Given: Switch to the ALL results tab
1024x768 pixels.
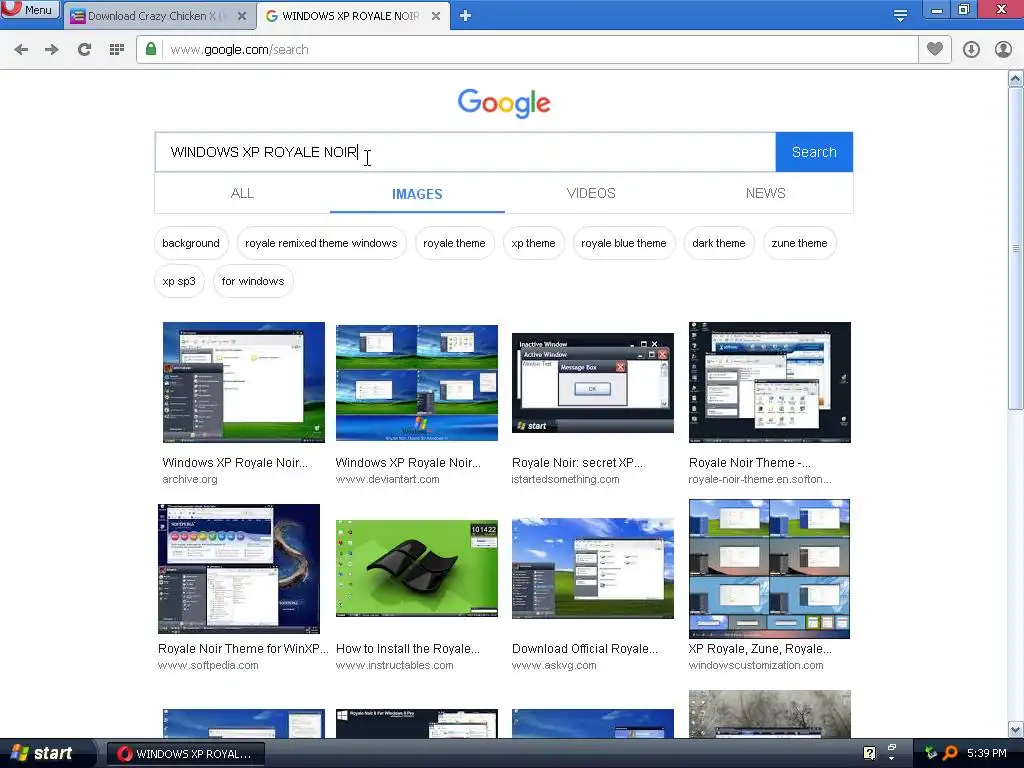Looking at the screenshot, I should [x=242, y=193].
